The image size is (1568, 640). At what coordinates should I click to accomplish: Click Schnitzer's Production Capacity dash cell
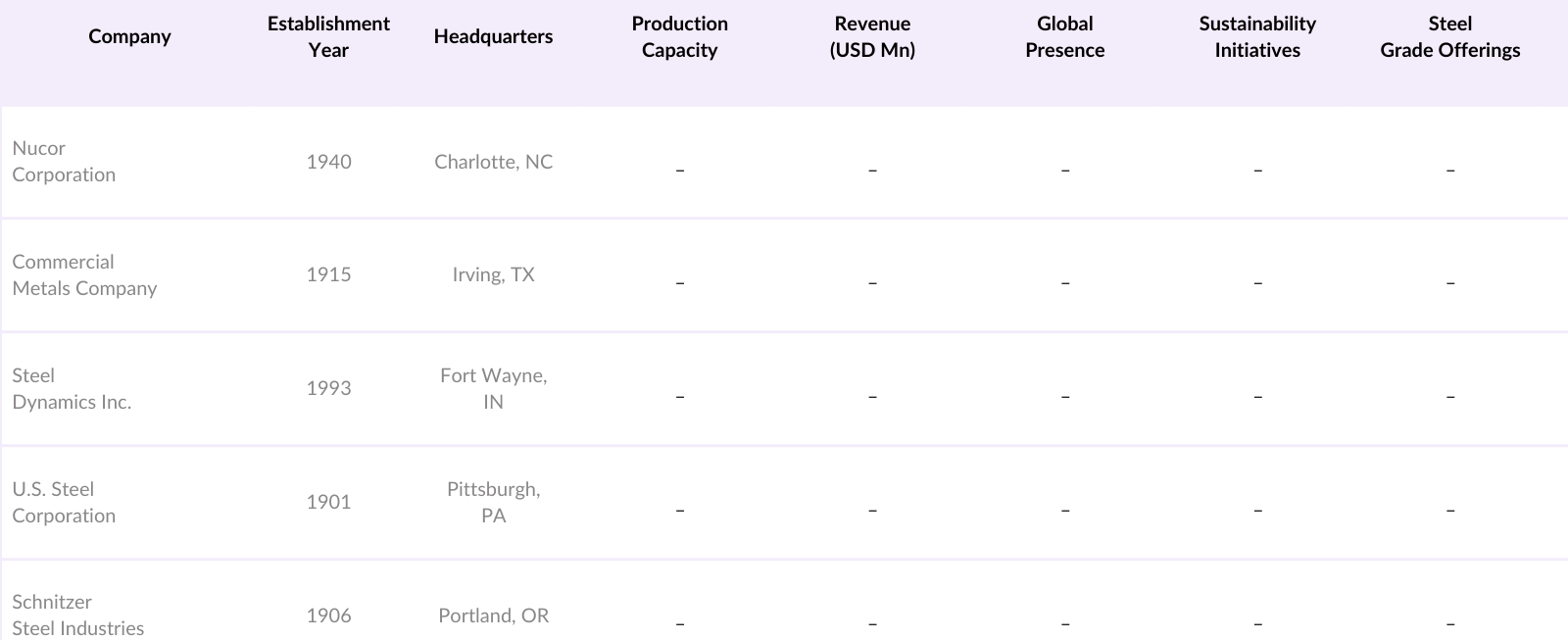[679, 624]
